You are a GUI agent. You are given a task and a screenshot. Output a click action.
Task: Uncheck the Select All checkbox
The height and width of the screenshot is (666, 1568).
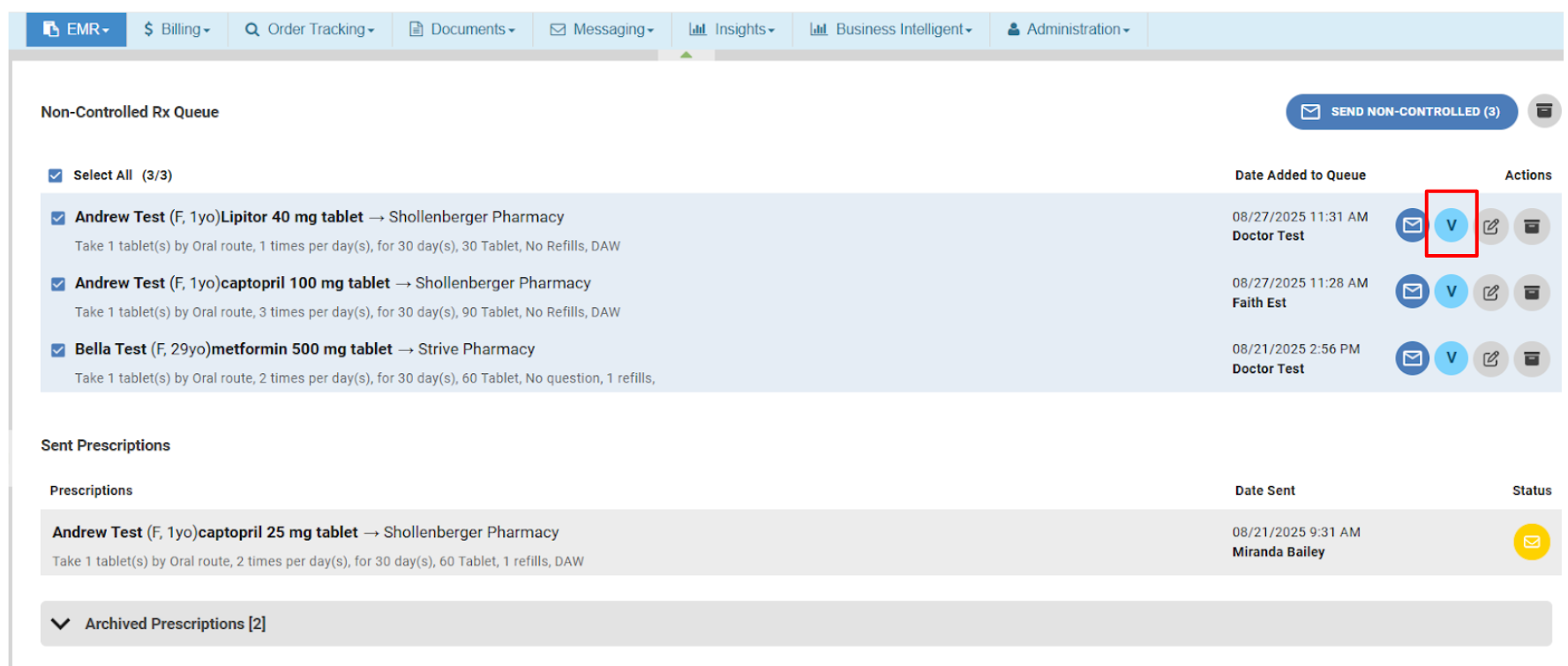56,176
